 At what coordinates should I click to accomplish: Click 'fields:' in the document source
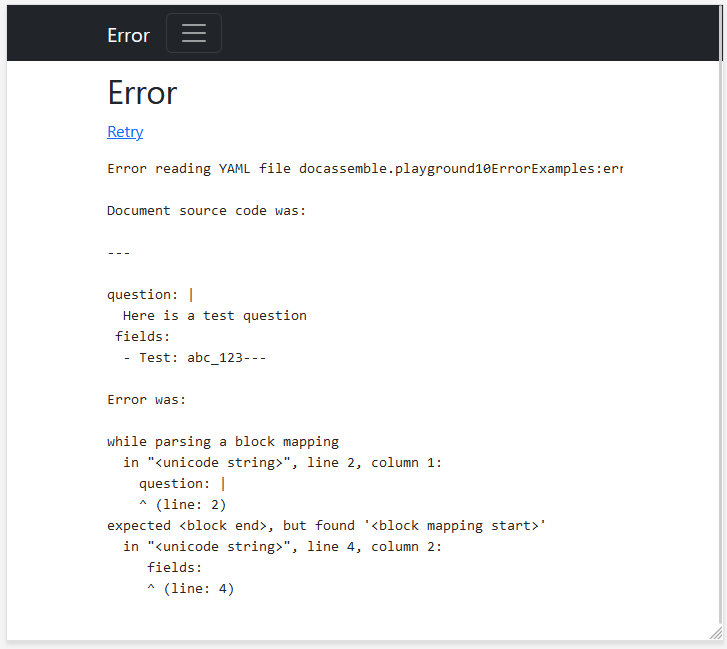pyautogui.click(x=143, y=336)
